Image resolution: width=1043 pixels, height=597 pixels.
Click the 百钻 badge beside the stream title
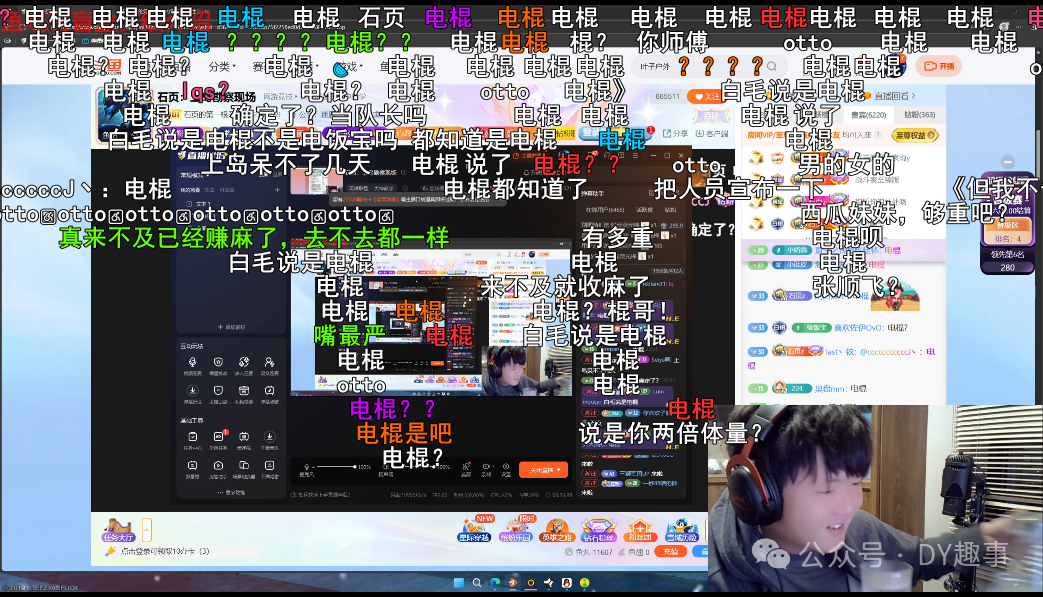pyautogui.click(x=712, y=116)
